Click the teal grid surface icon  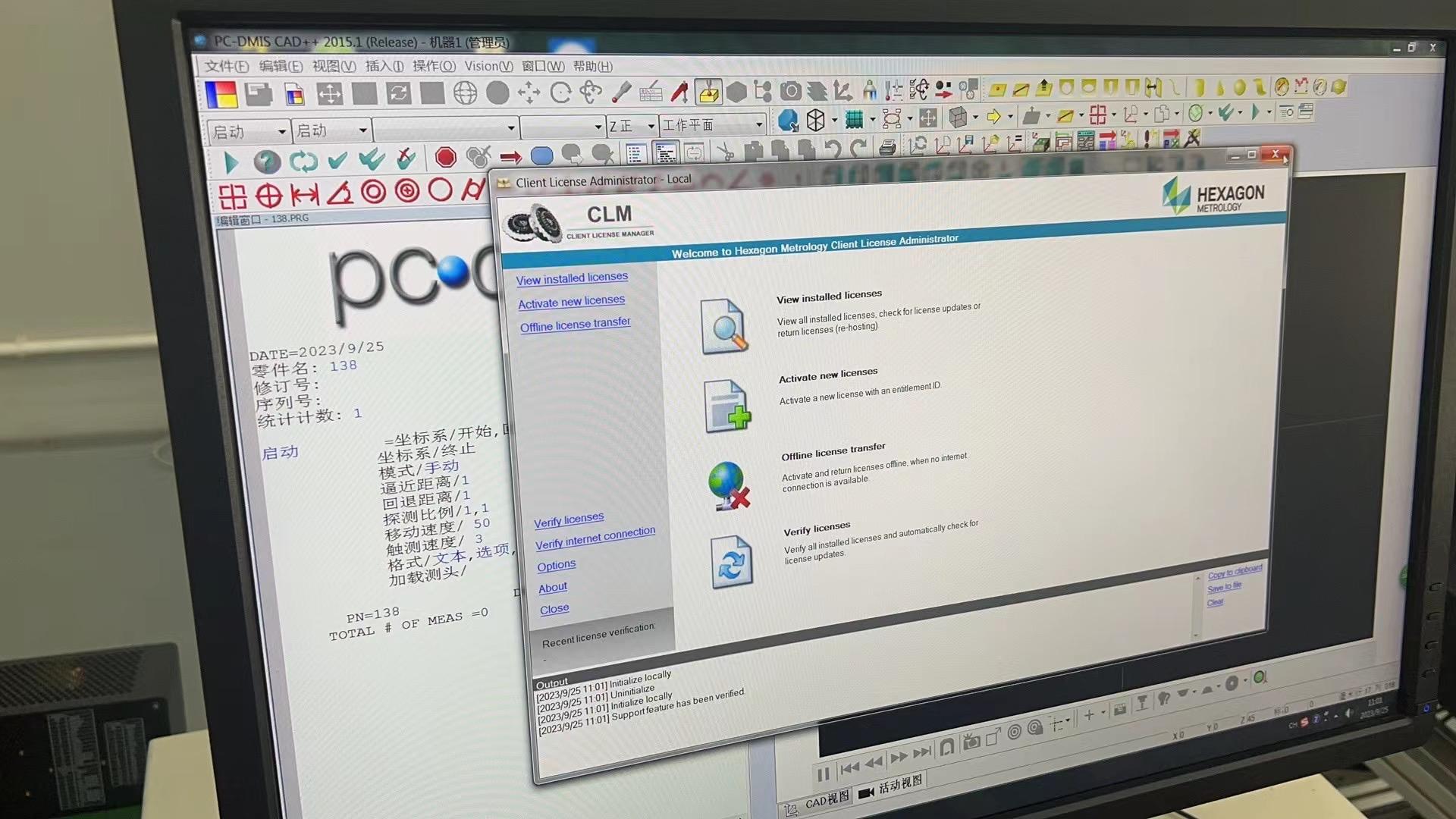855,119
